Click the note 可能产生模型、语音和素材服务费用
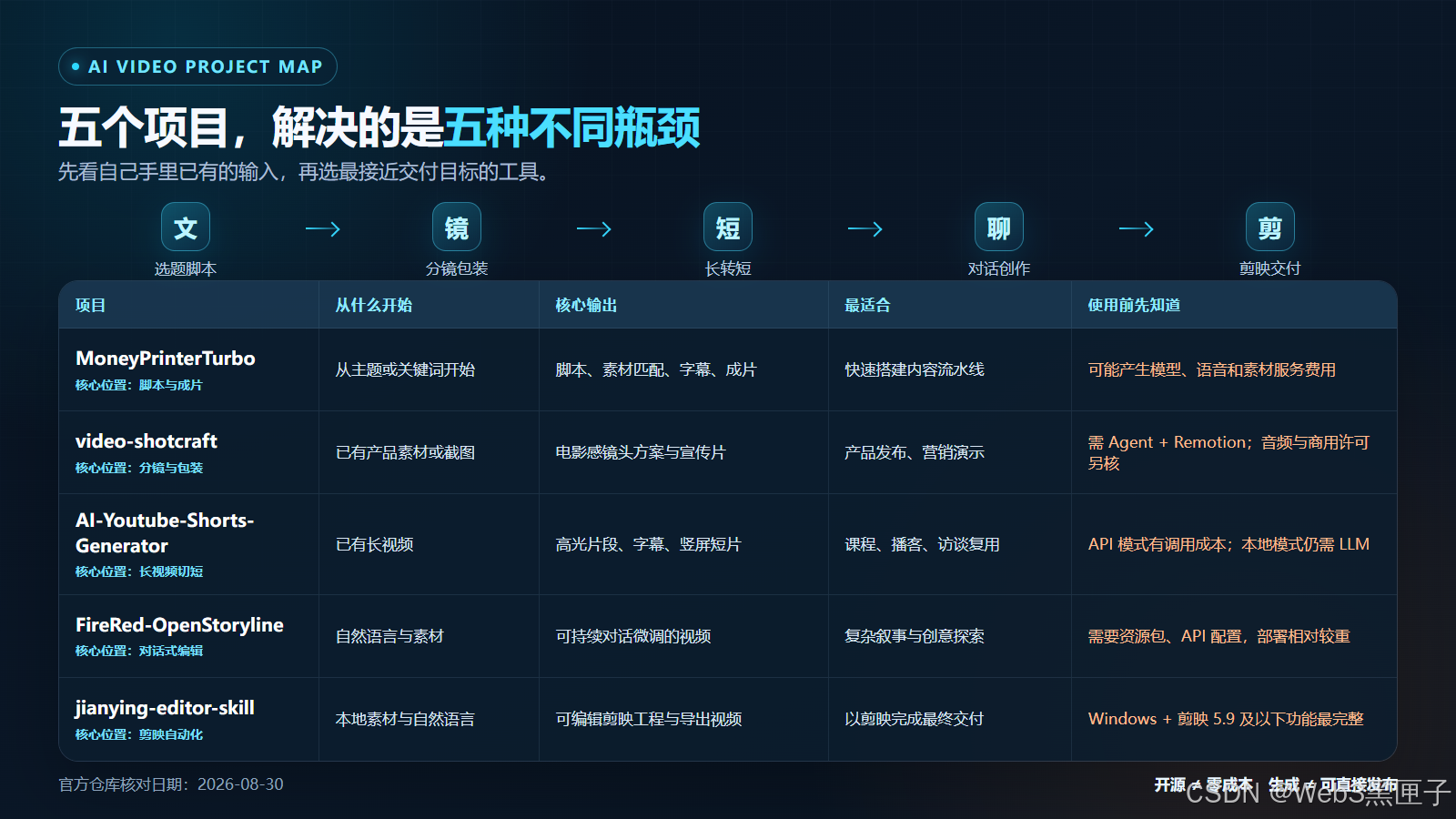The width and height of the screenshot is (1456, 819). point(1212,369)
